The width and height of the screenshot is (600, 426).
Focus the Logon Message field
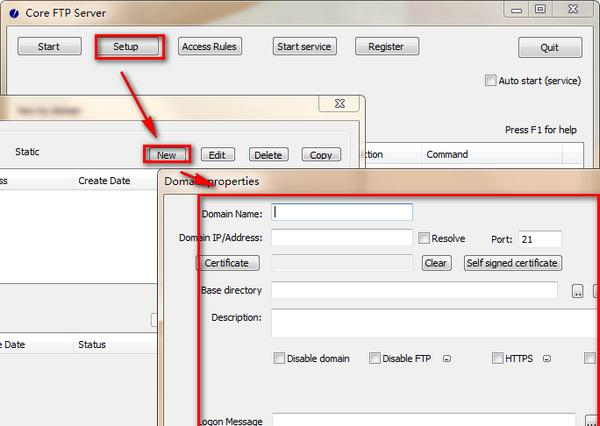pos(424,420)
